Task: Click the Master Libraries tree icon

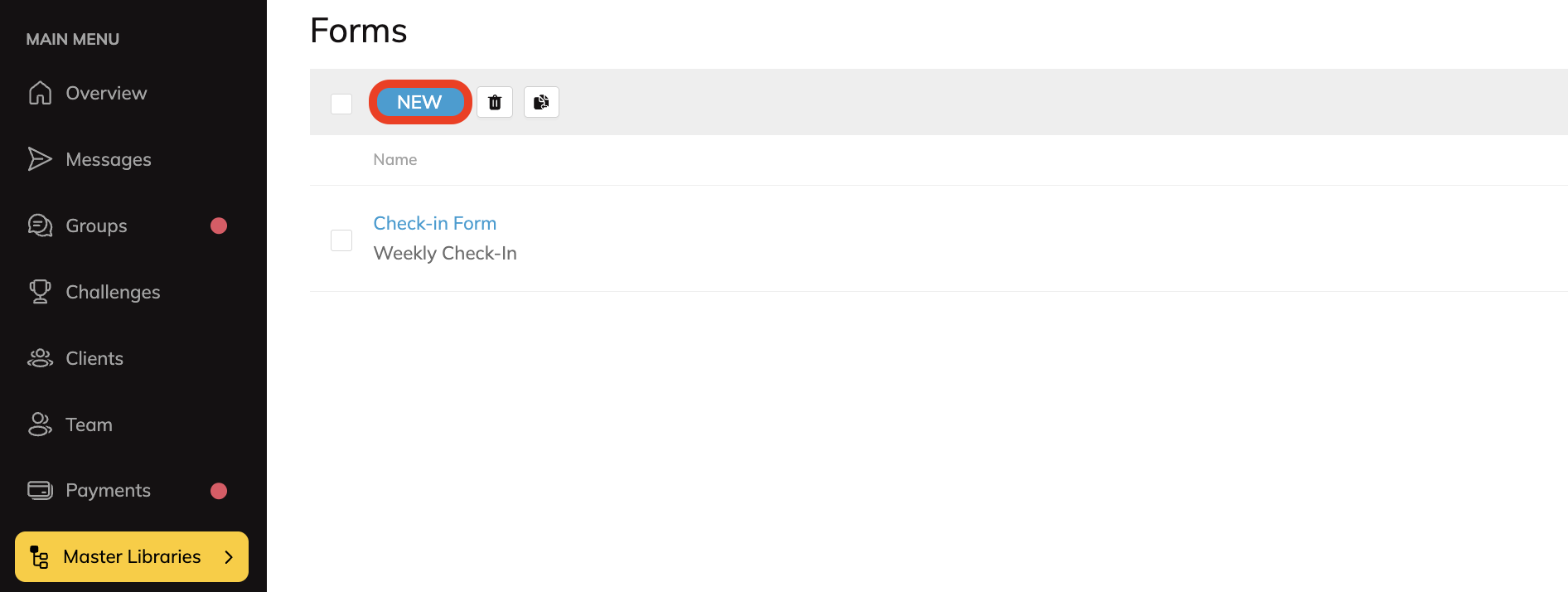Action: click(39, 556)
